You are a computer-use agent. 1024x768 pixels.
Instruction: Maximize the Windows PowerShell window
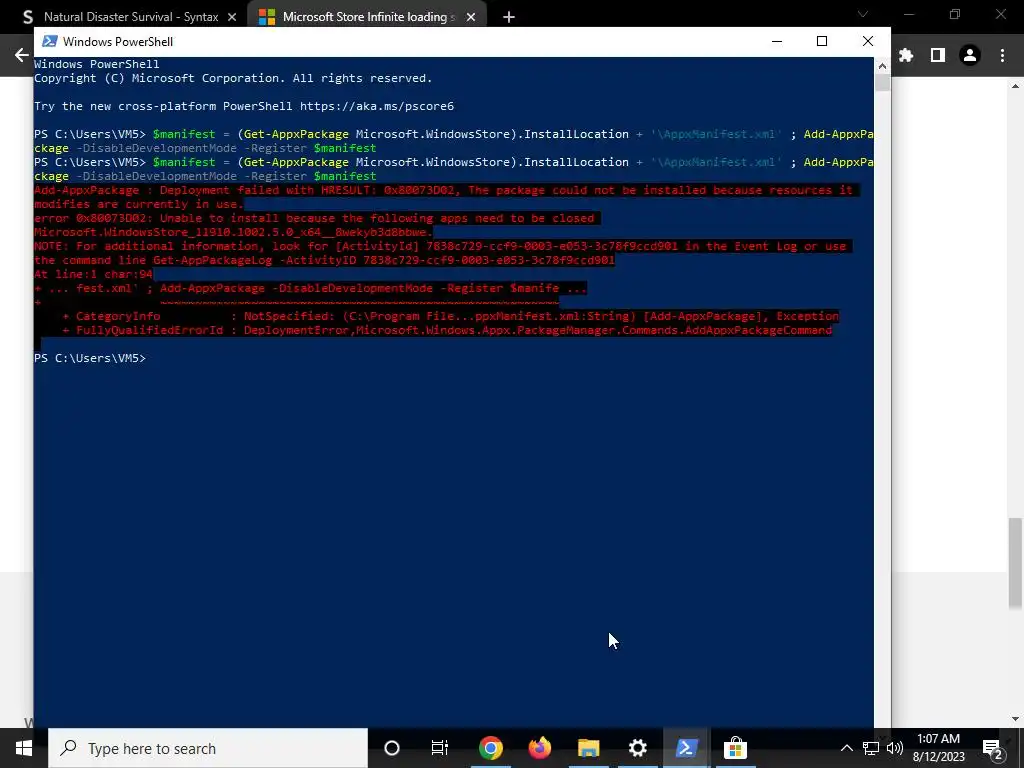[822, 41]
